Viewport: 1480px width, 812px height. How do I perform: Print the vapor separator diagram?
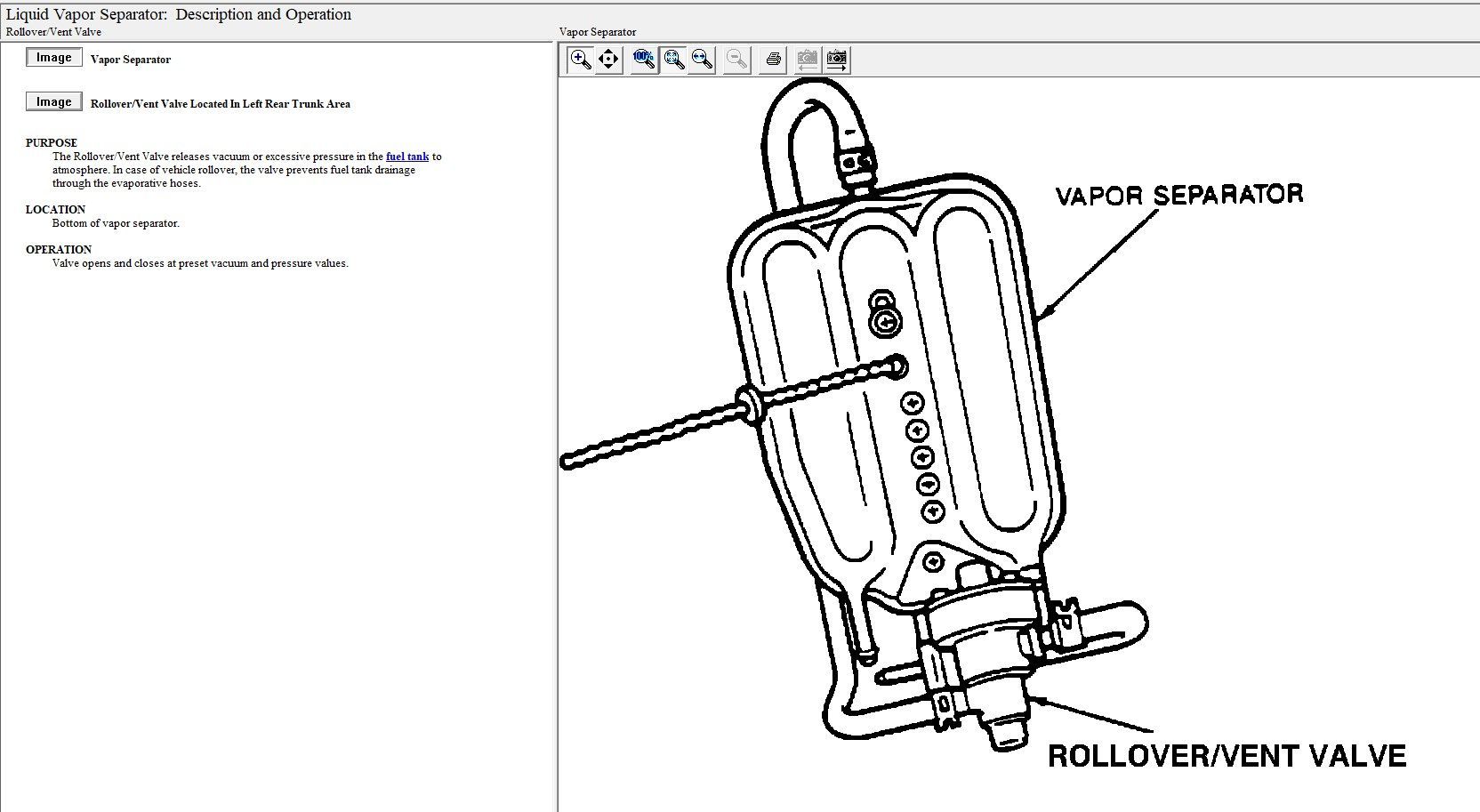click(x=774, y=60)
